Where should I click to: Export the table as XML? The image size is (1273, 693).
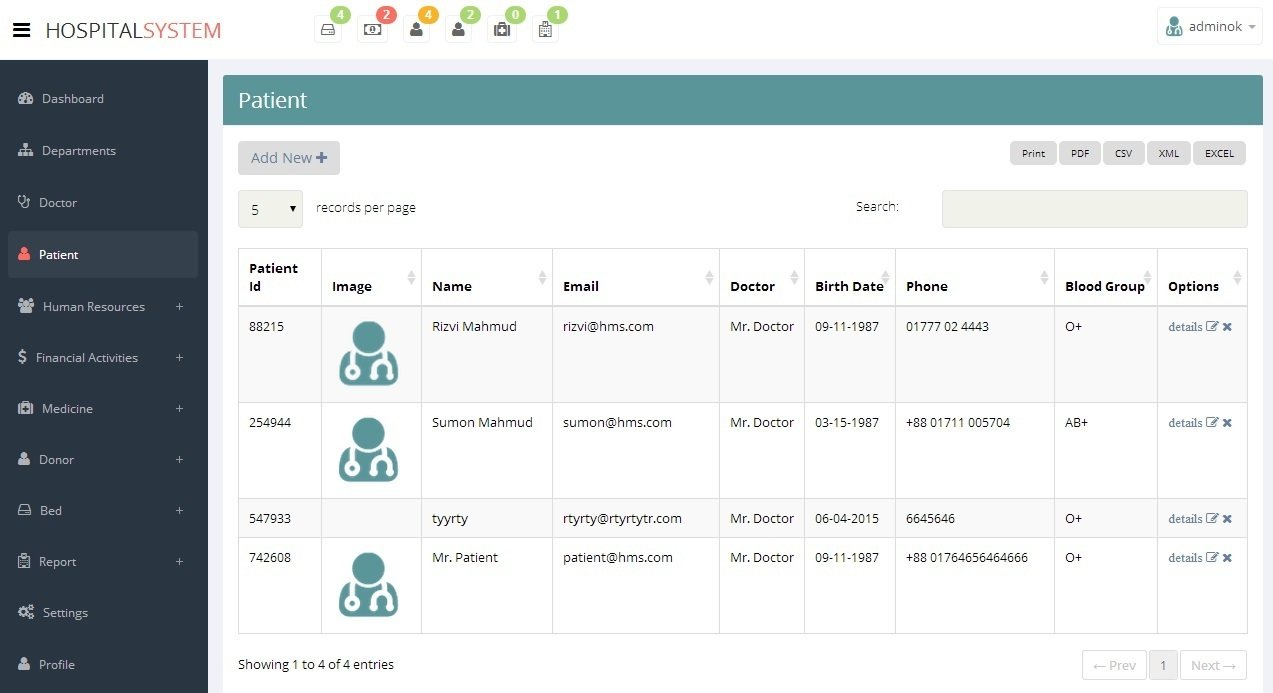pyautogui.click(x=1169, y=153)
